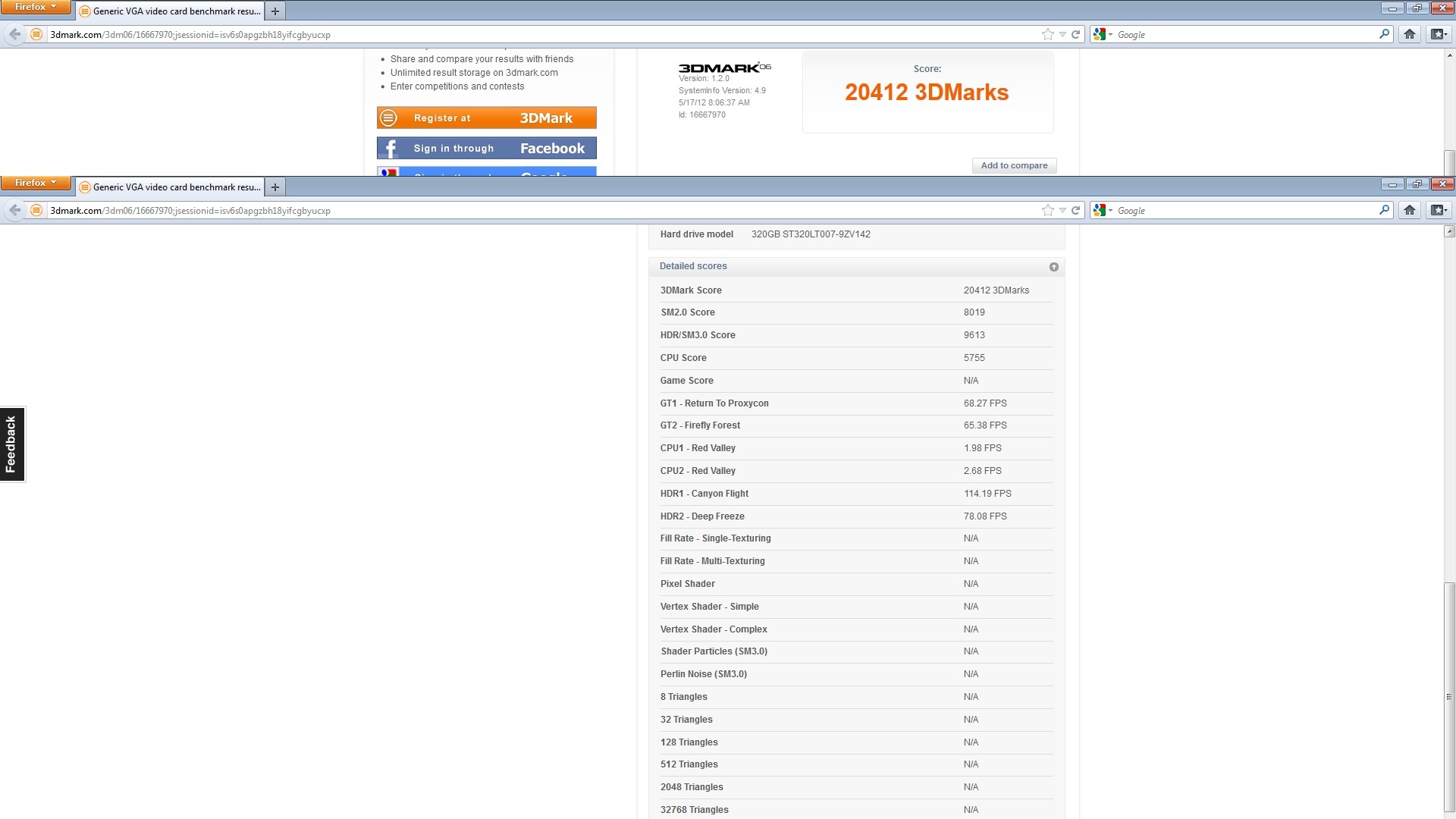The image size is (1456, 819).
Task: Click the GT2 - Firefly Forest row label
Action: [x=700, y=425]
